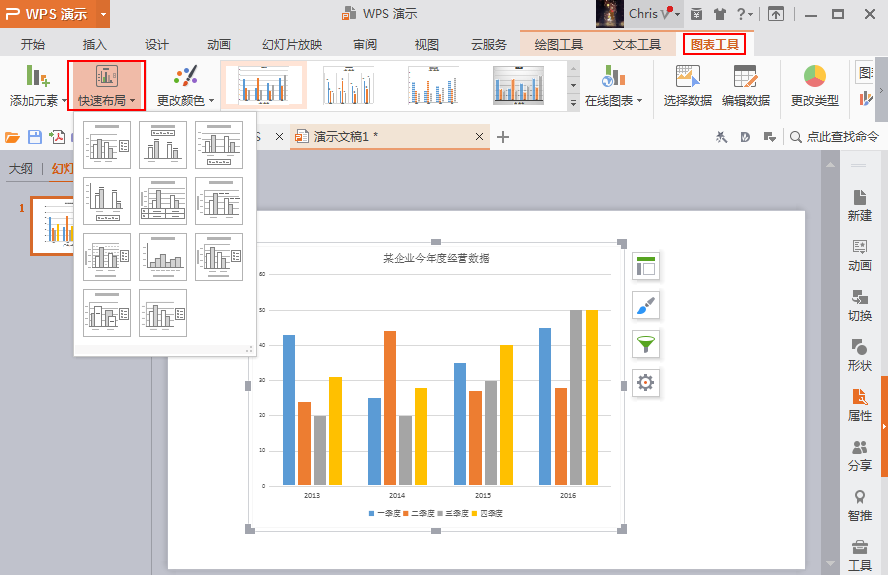
Task: Click the 形状 sidebar icon
Action: coord(859,355)
